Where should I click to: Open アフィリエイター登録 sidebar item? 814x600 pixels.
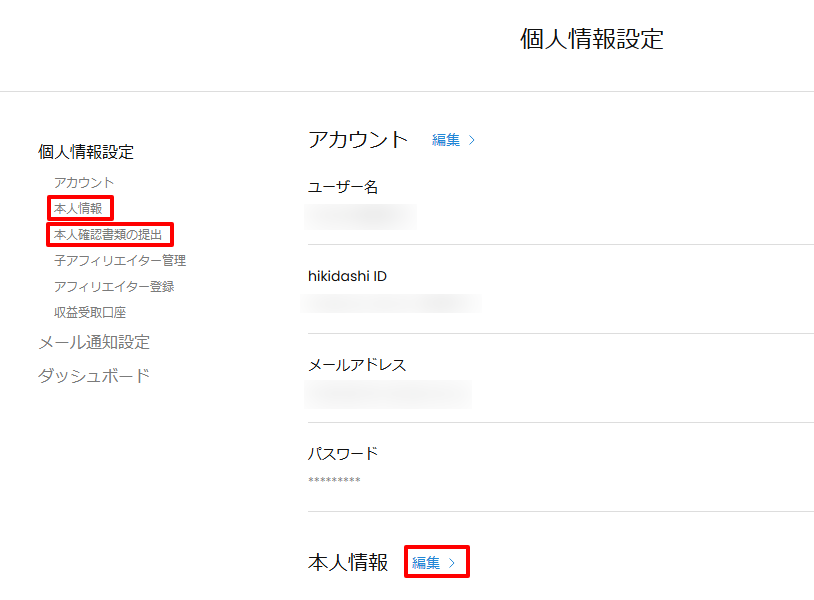114,286
